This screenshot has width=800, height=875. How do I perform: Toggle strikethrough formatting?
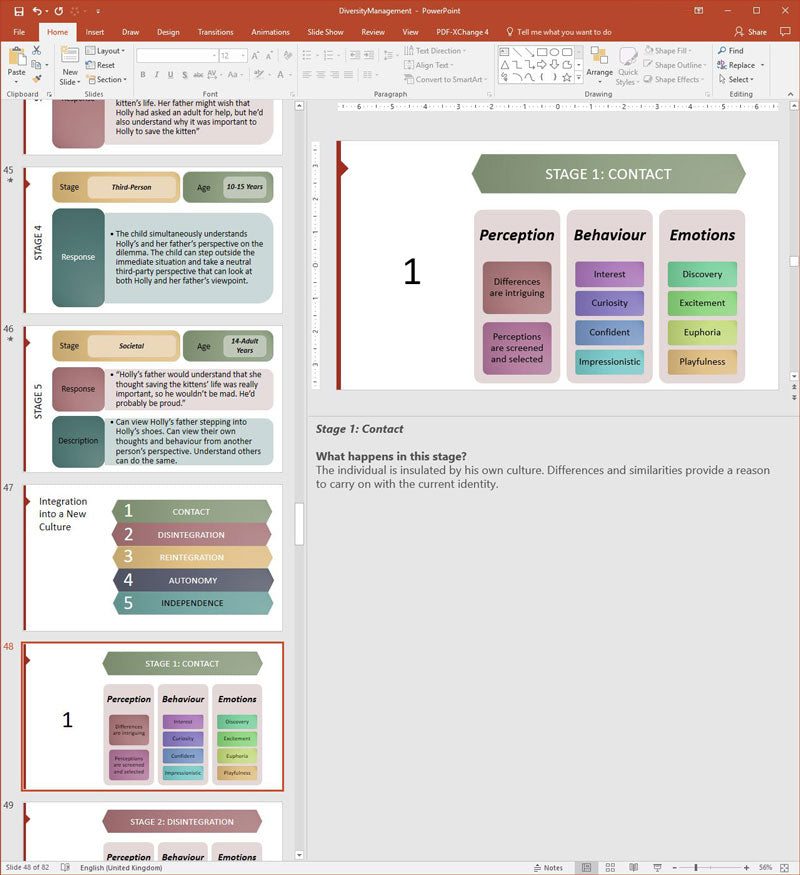(198, 74)
